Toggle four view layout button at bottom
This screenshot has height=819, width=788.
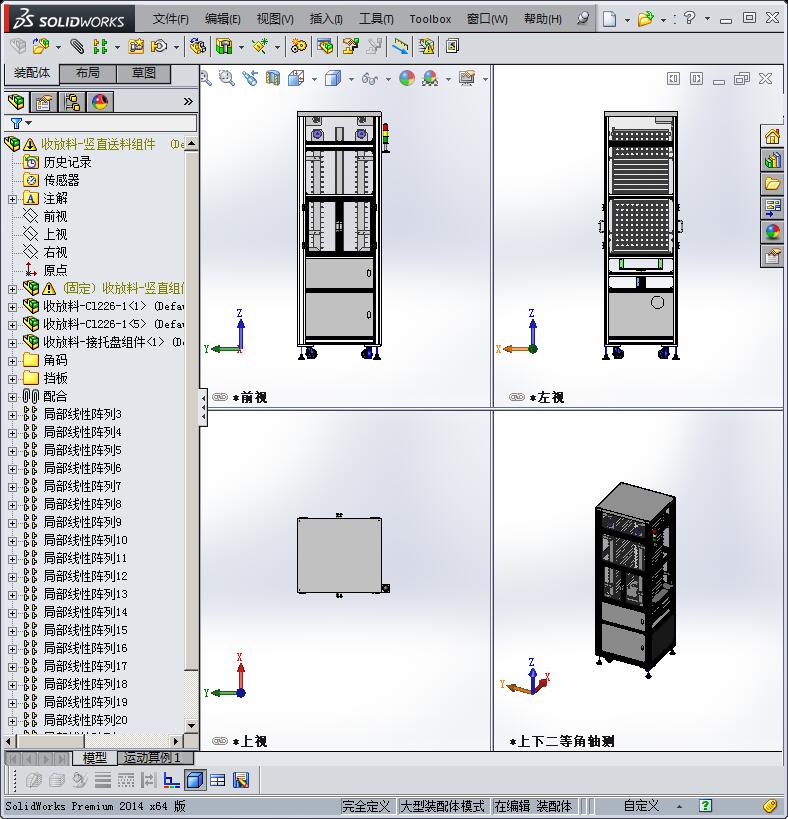[x=218, y=780]
